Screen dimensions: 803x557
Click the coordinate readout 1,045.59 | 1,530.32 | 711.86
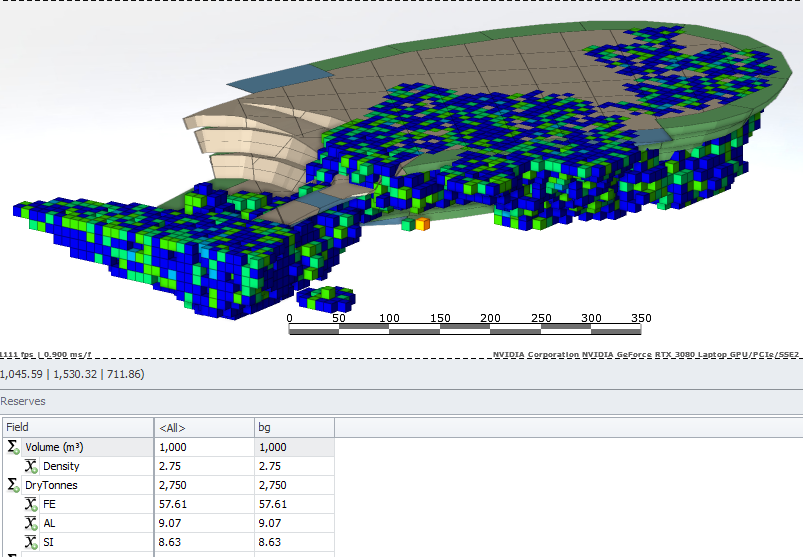point(72,374)
